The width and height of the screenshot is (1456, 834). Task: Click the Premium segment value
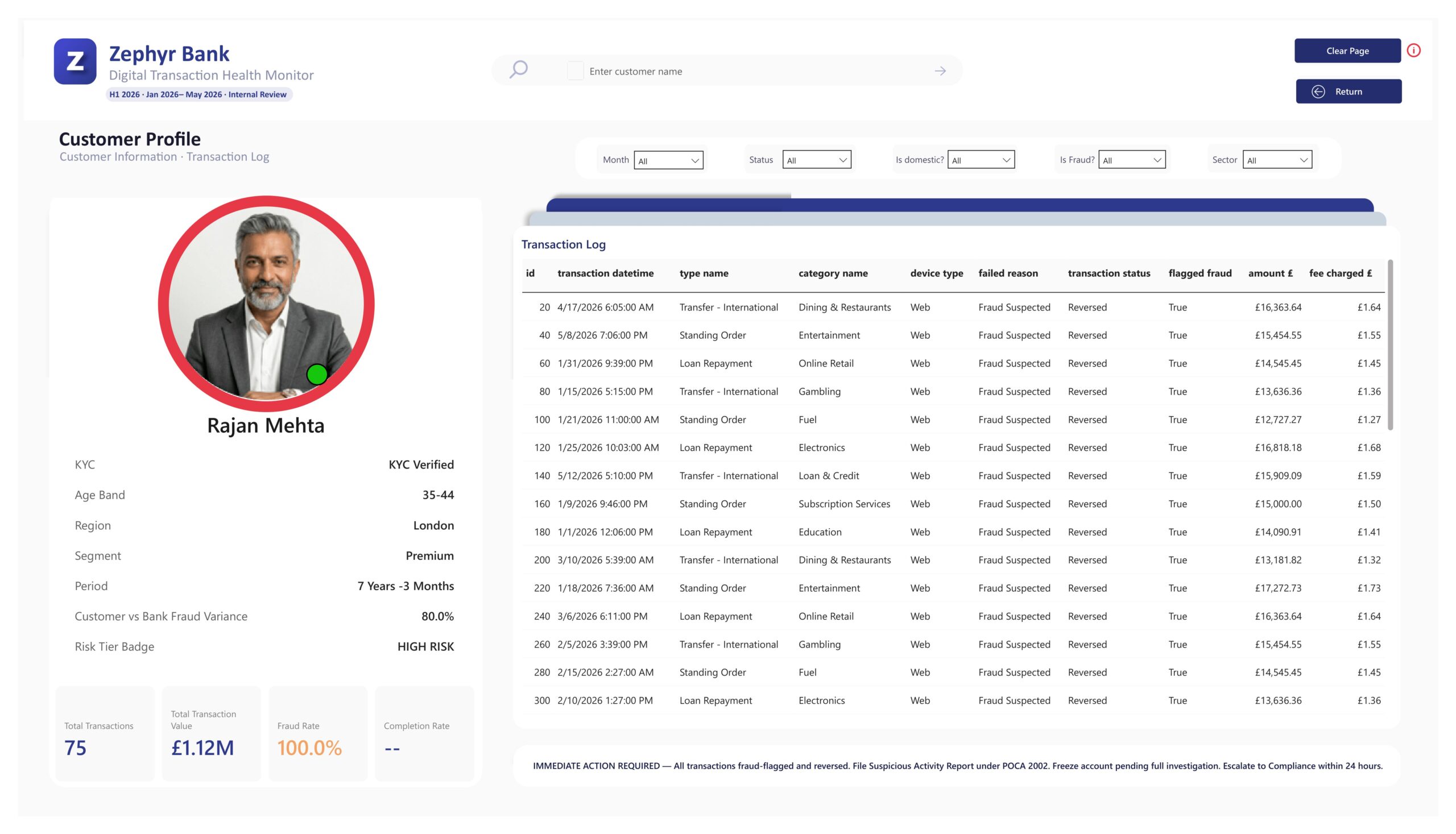[x=430, y=555]
